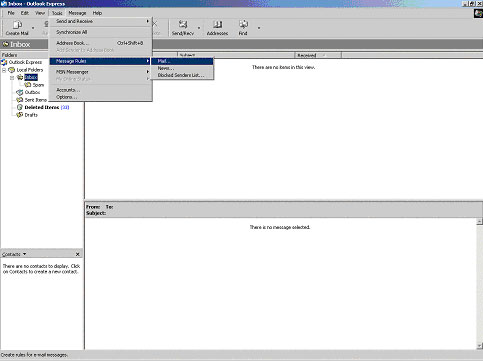Viewport: 483px width, 361px height.
Task: Sort by the Received column header
Action: point(318,55)
